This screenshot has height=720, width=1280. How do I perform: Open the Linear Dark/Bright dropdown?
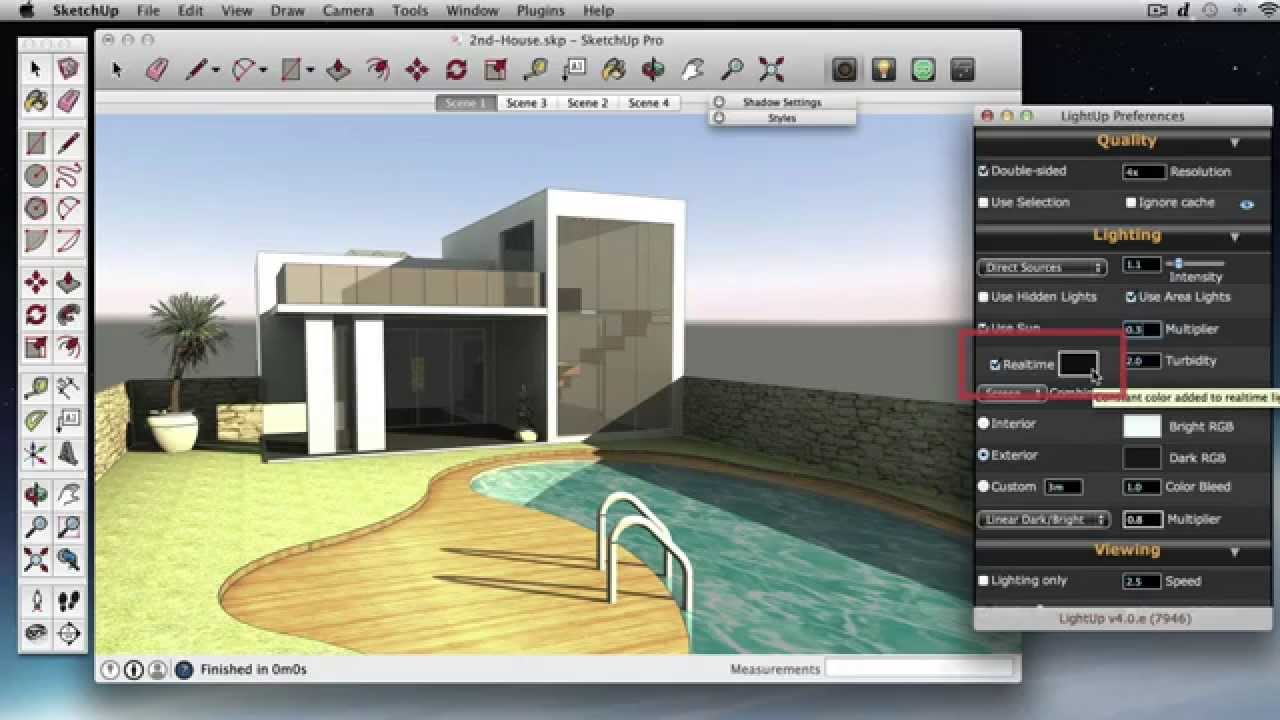1044,519
